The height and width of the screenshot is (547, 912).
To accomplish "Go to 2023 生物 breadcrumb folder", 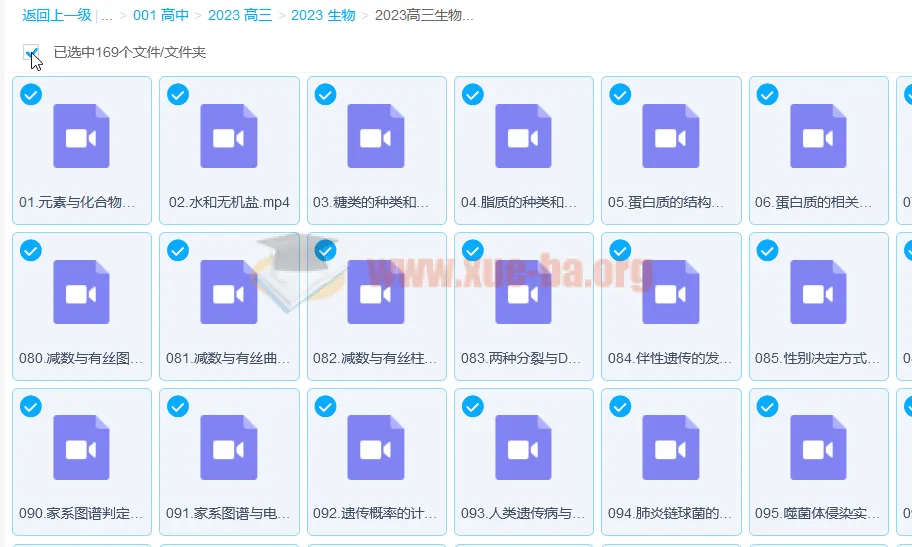I will 323,15.
